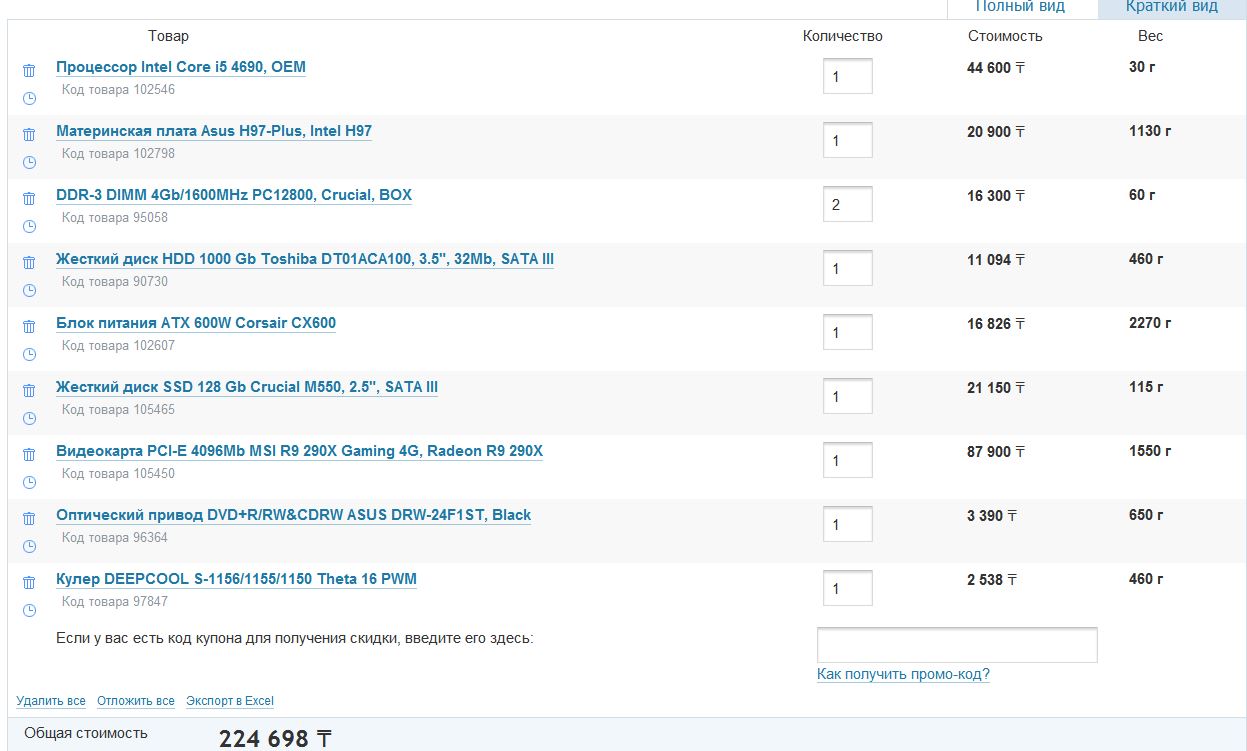Postpone the Crucial M550 SSD item
Screen dimensions: 1247x751
pos(29,418)
